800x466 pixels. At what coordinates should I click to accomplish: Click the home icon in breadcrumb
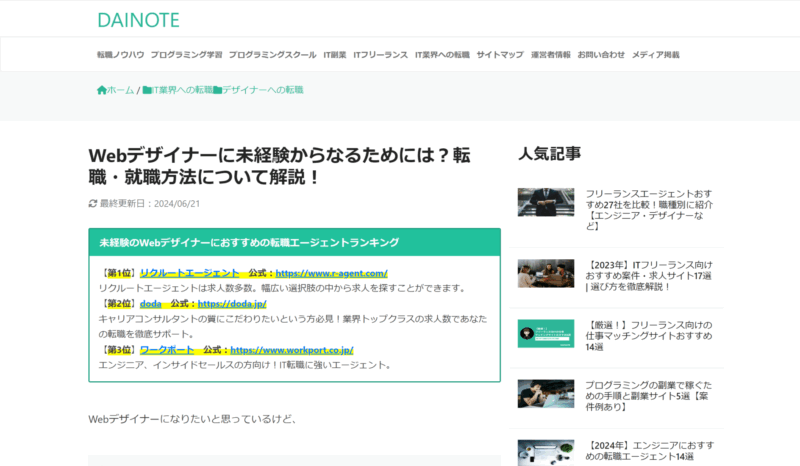tap(101, 90)
